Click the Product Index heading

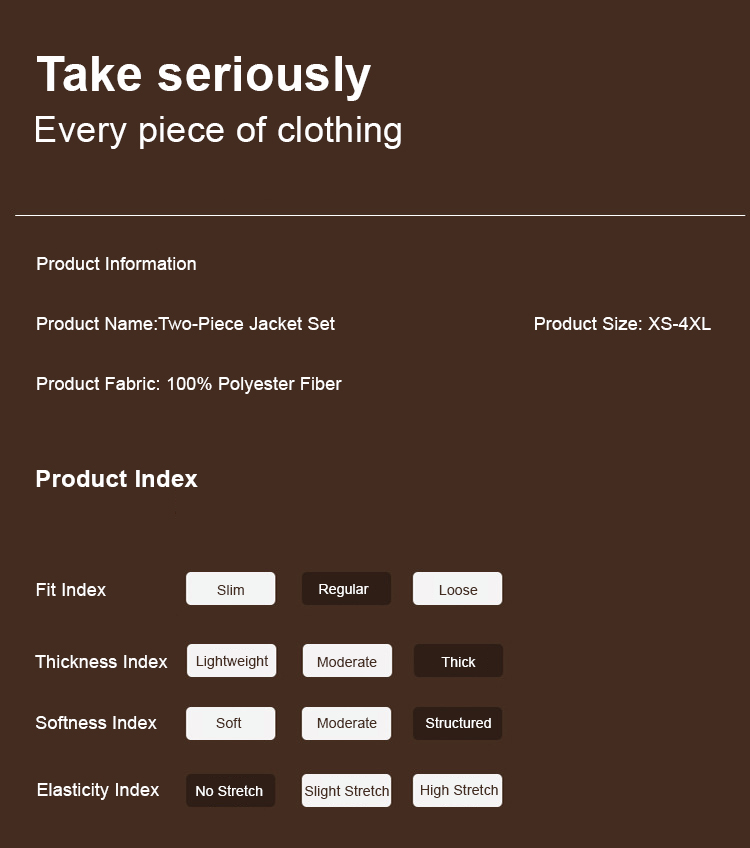coord(116,479)
